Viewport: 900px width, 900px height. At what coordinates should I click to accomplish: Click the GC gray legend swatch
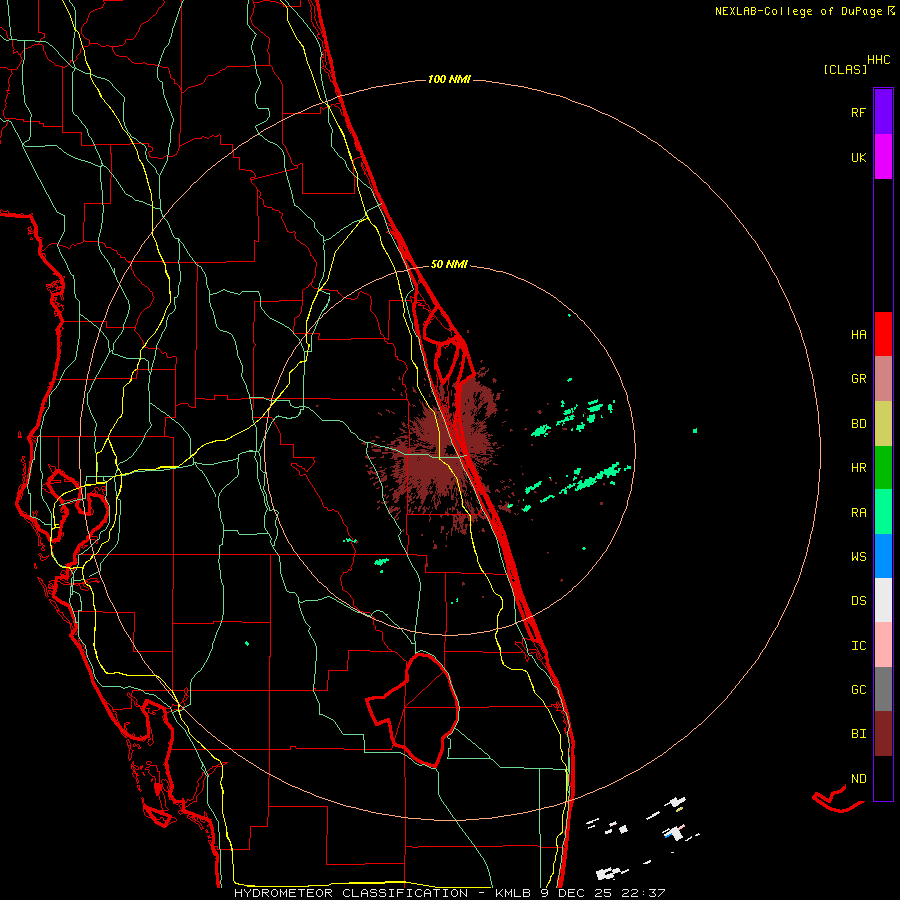coord(883,689)
